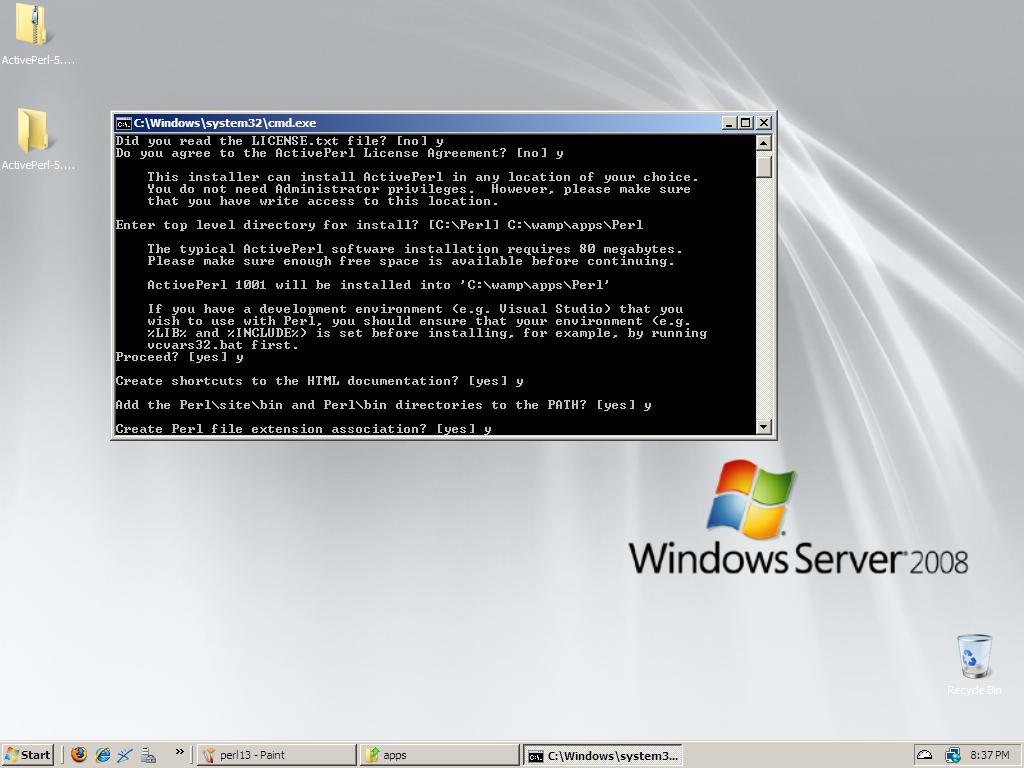Click the white tray icon left of network
Image resolution: width=1024 pixels, height=768 pixels.
click(925, 755)
